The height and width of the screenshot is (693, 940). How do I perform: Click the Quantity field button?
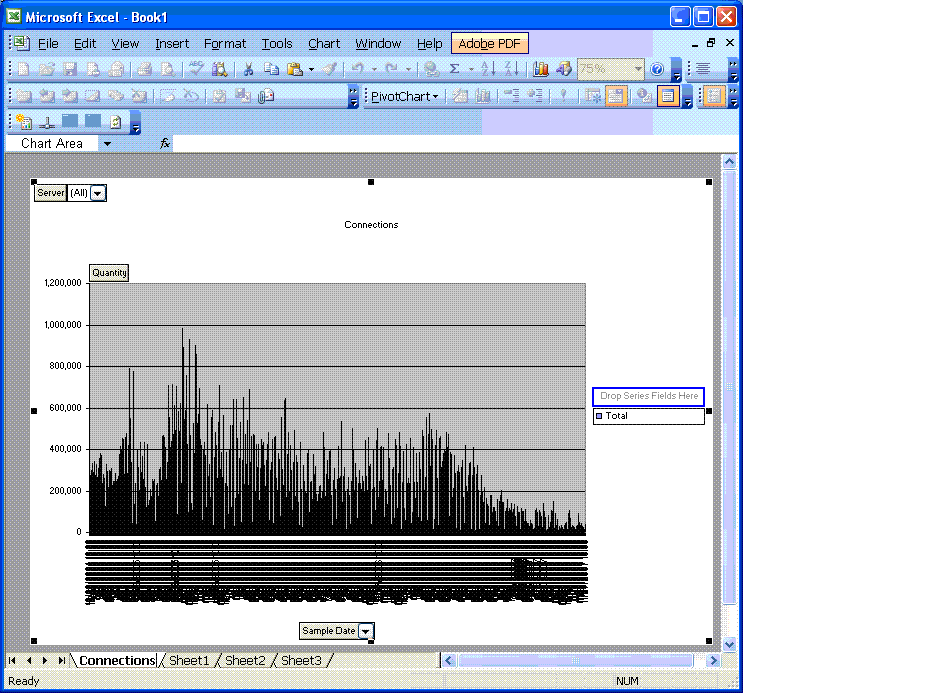pyautogui.click(x=109, y=273)
